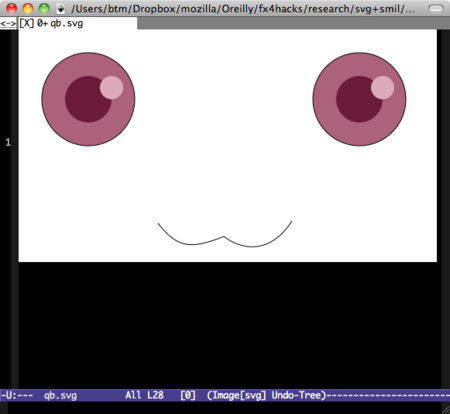The image size is (450, 414).
Task: Click the tab bar scroll arrows button
Action: click(x=8, y=24)
